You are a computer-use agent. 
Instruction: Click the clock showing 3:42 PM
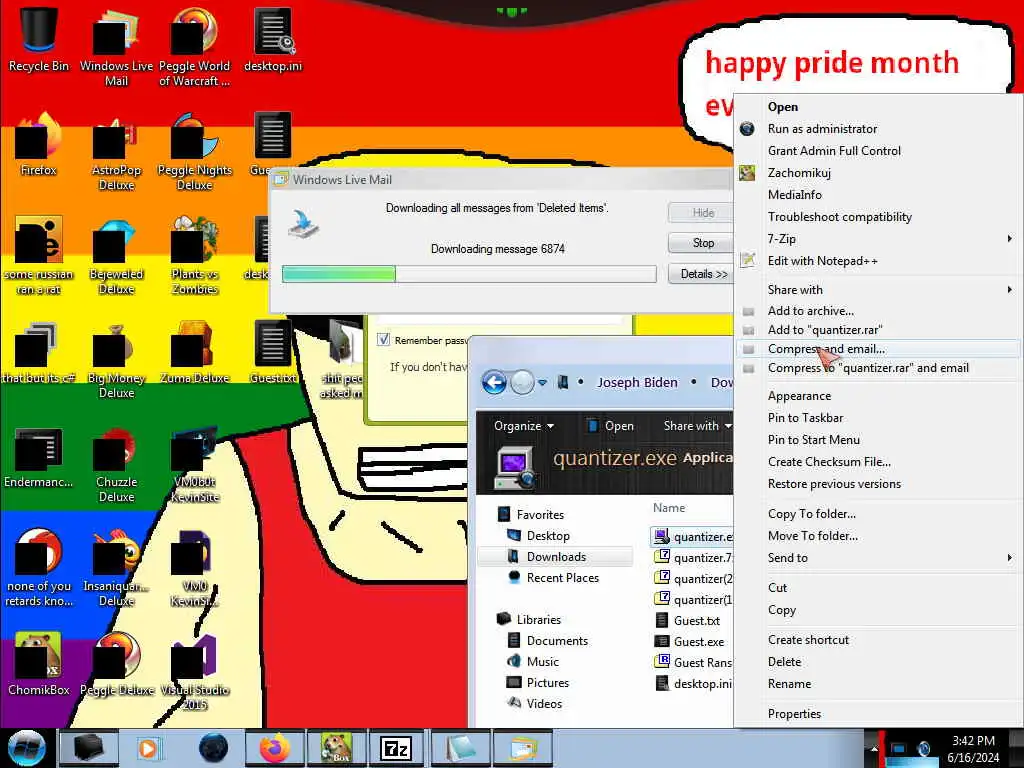[973, 741]
